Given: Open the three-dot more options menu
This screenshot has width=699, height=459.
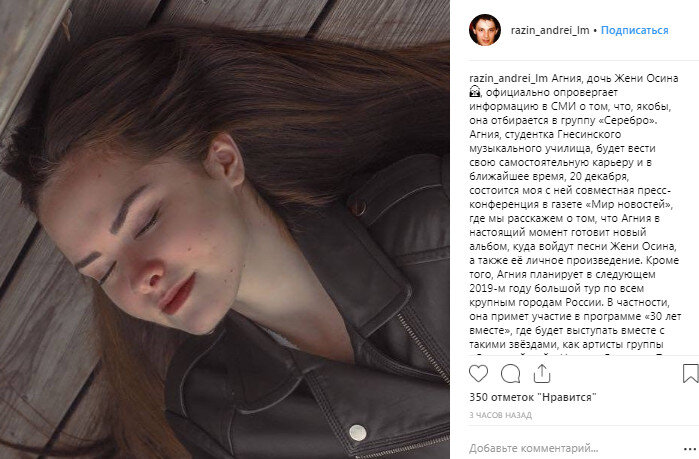Looking at the screenshot, I should [690, 449].
